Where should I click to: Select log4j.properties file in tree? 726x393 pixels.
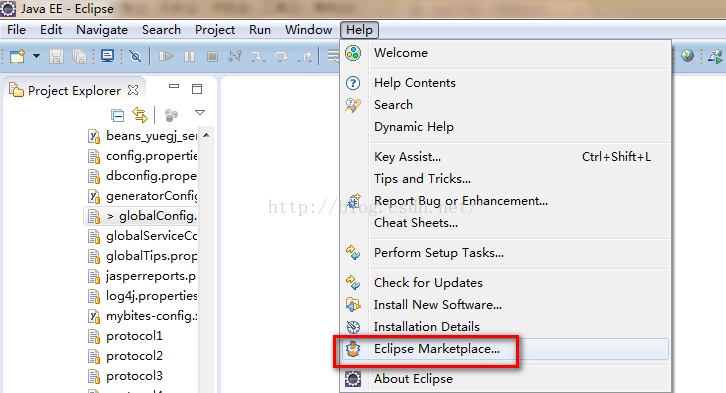coord(143,296)
